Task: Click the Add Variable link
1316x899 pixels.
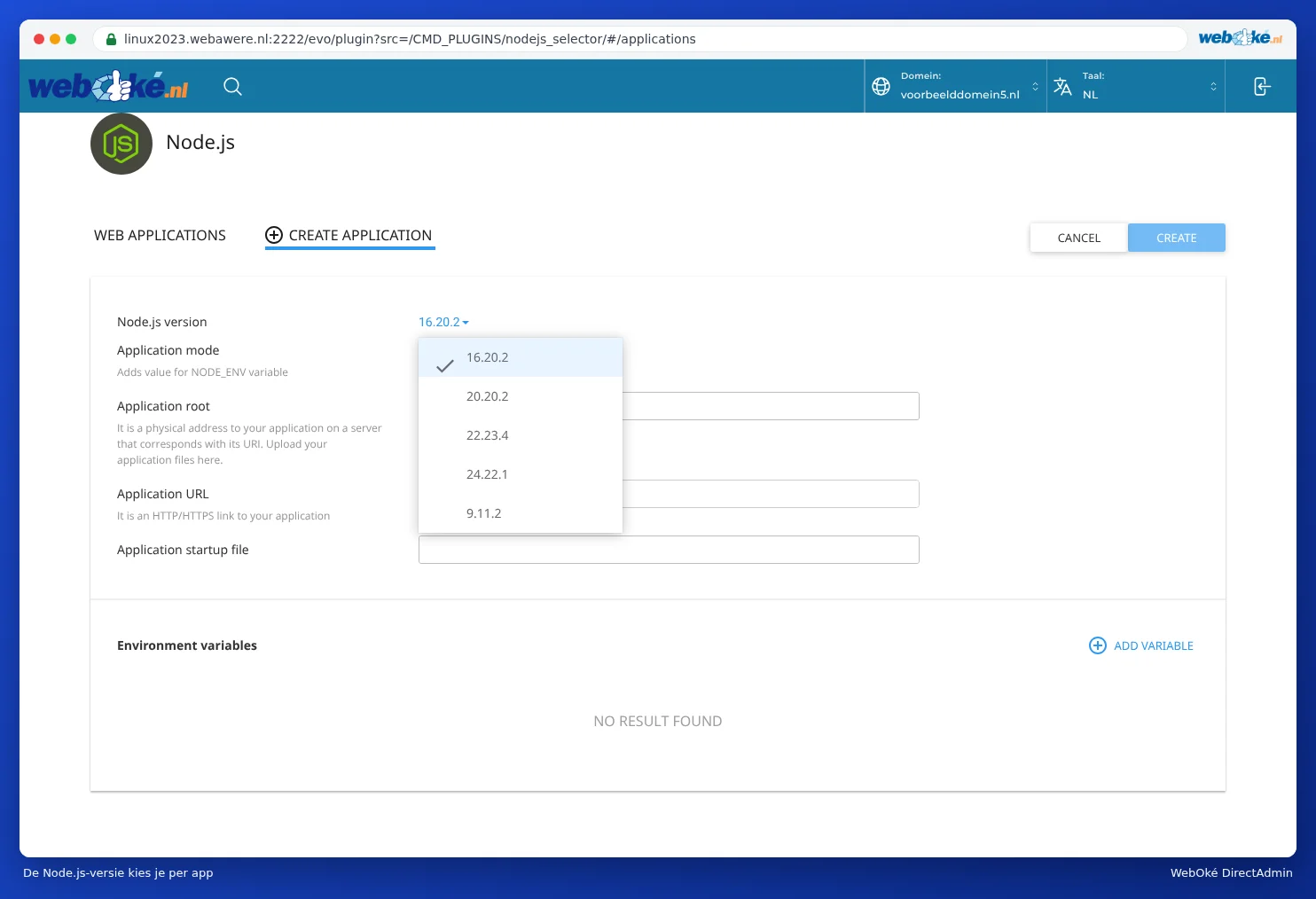Action: coord(1141,645)
